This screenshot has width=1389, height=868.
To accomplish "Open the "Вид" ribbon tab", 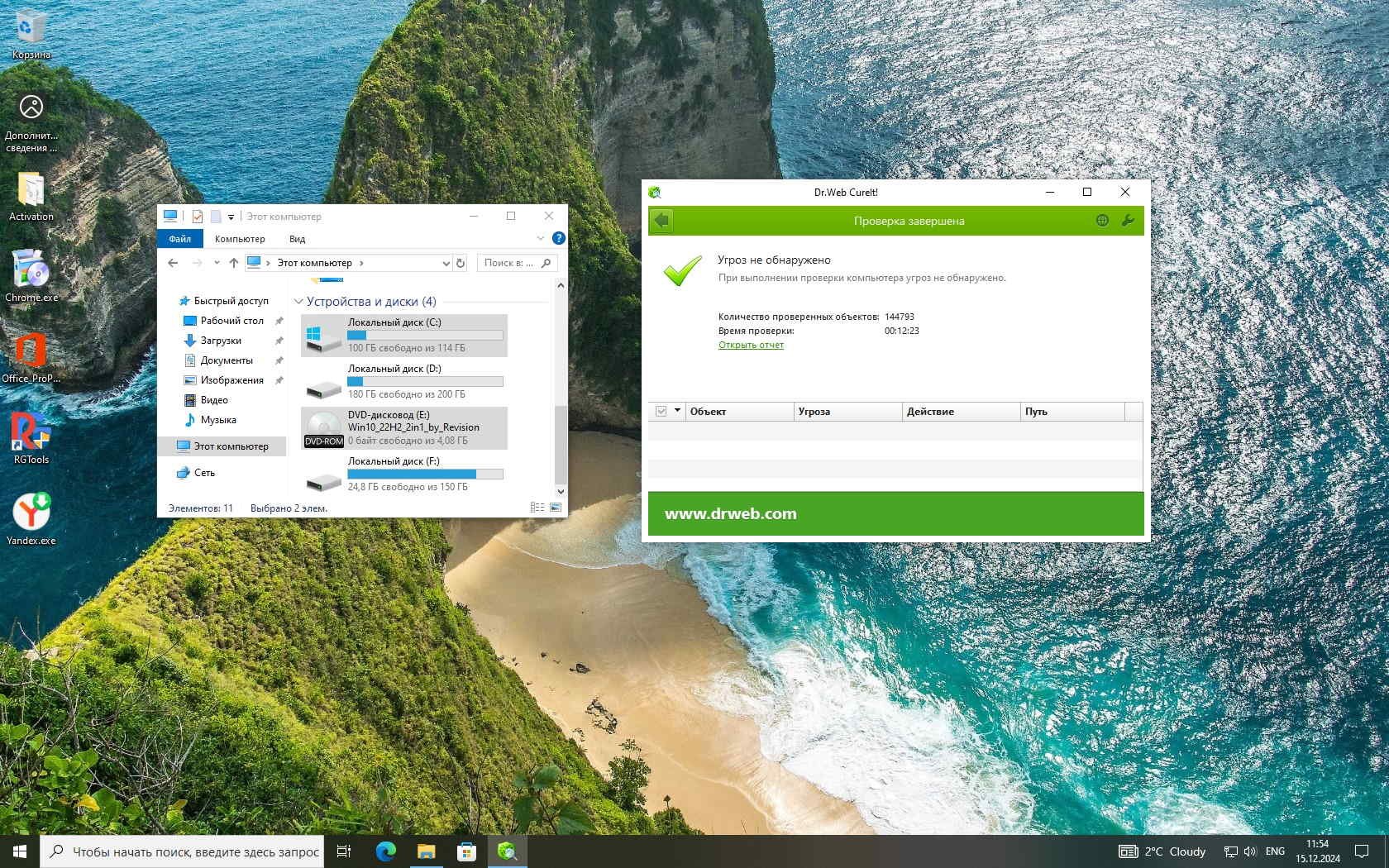I will pyautogui.click(x=297, y=239).
